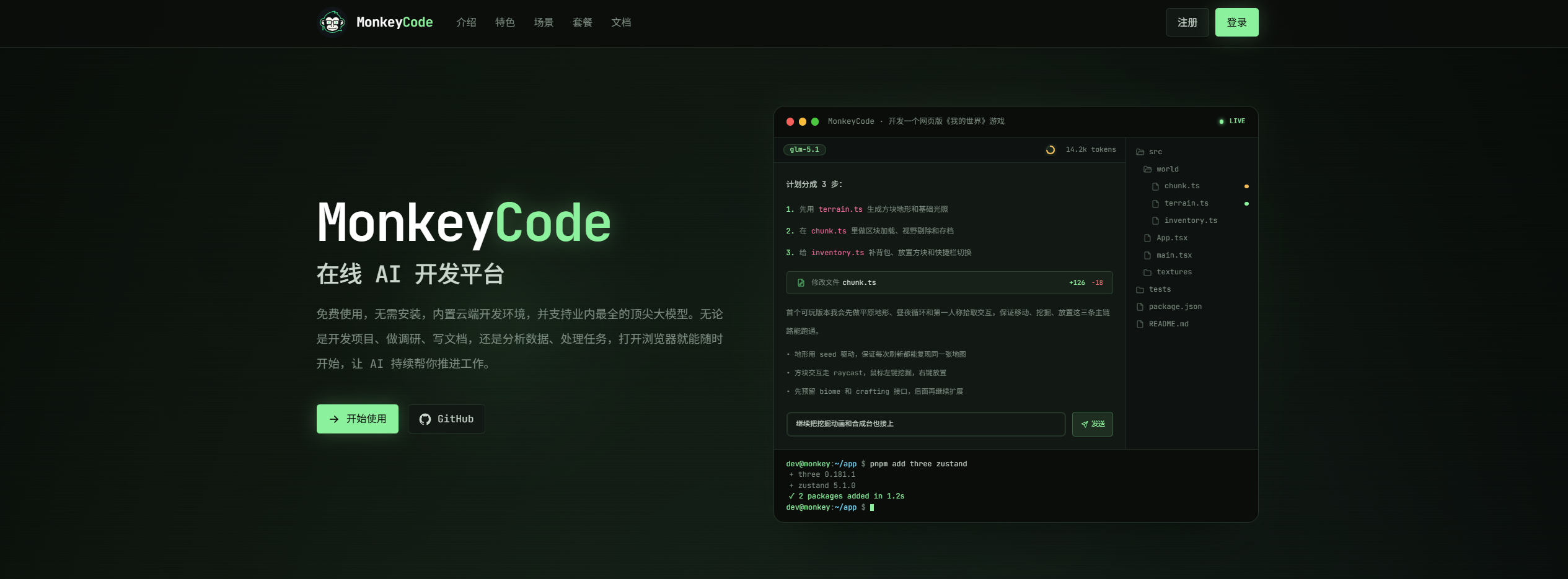Open README.md in the file tree

pos(1162,324)
